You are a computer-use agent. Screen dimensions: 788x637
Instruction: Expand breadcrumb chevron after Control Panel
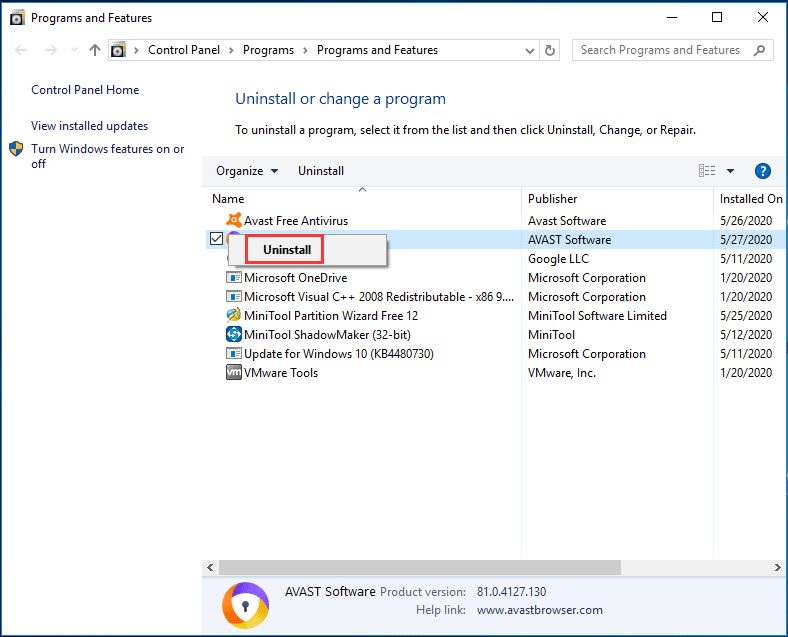pos(231,50)
